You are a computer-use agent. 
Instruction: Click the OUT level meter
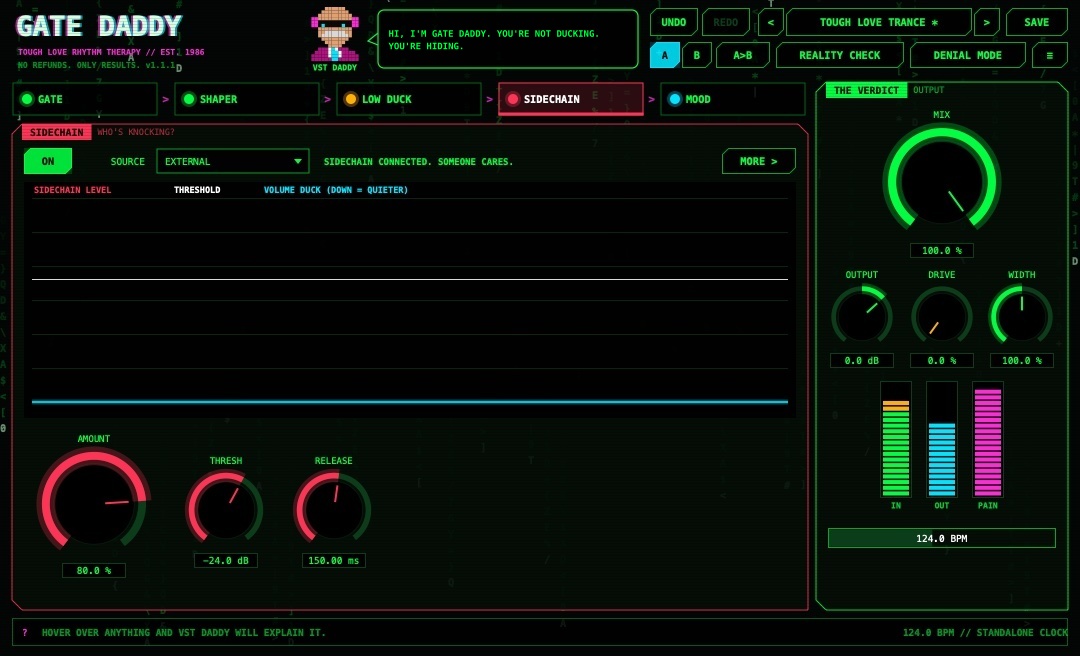click(942, 440)
